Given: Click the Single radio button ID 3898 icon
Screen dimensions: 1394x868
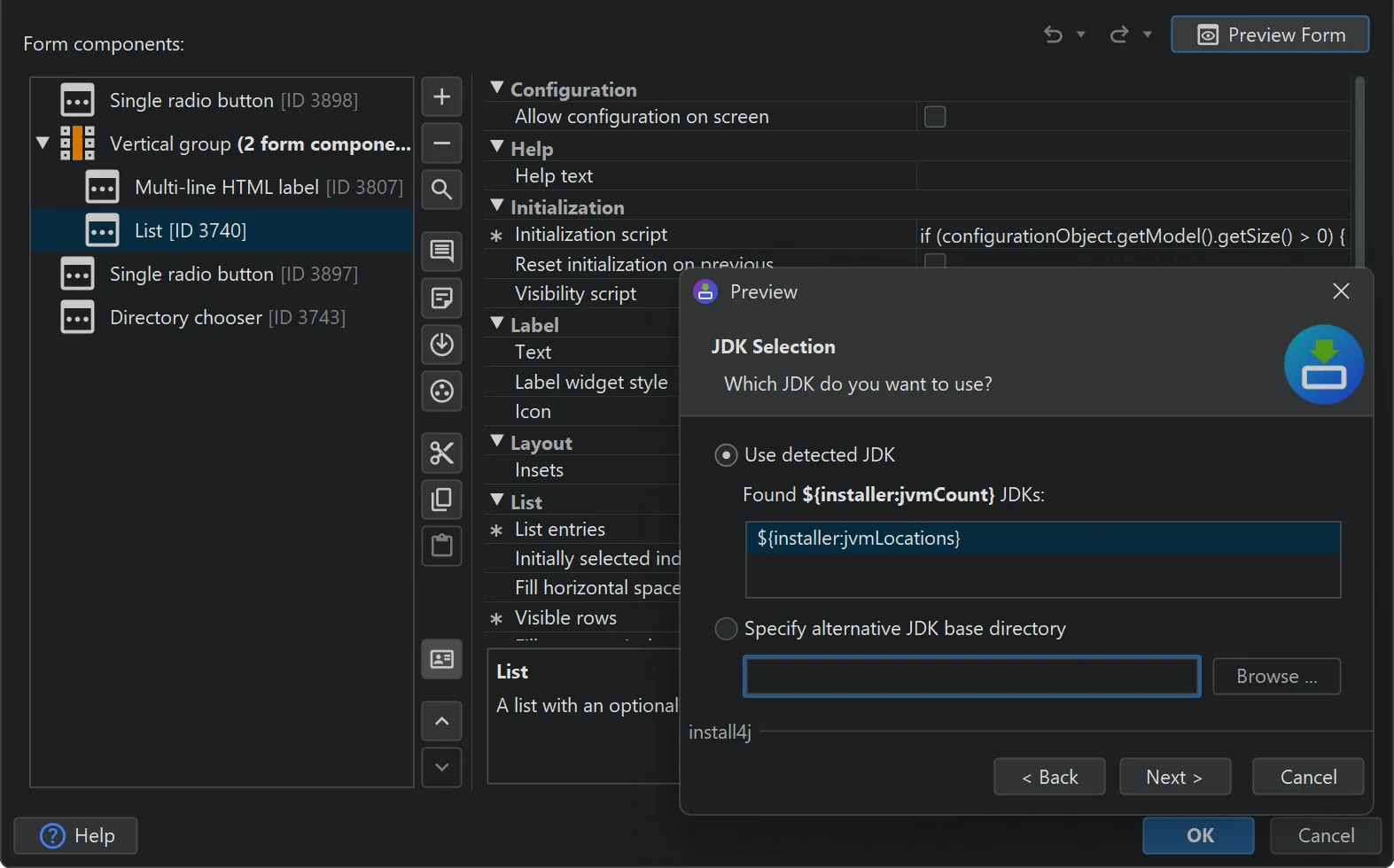Looking at the screenshot, I should [x=77, y=100].
